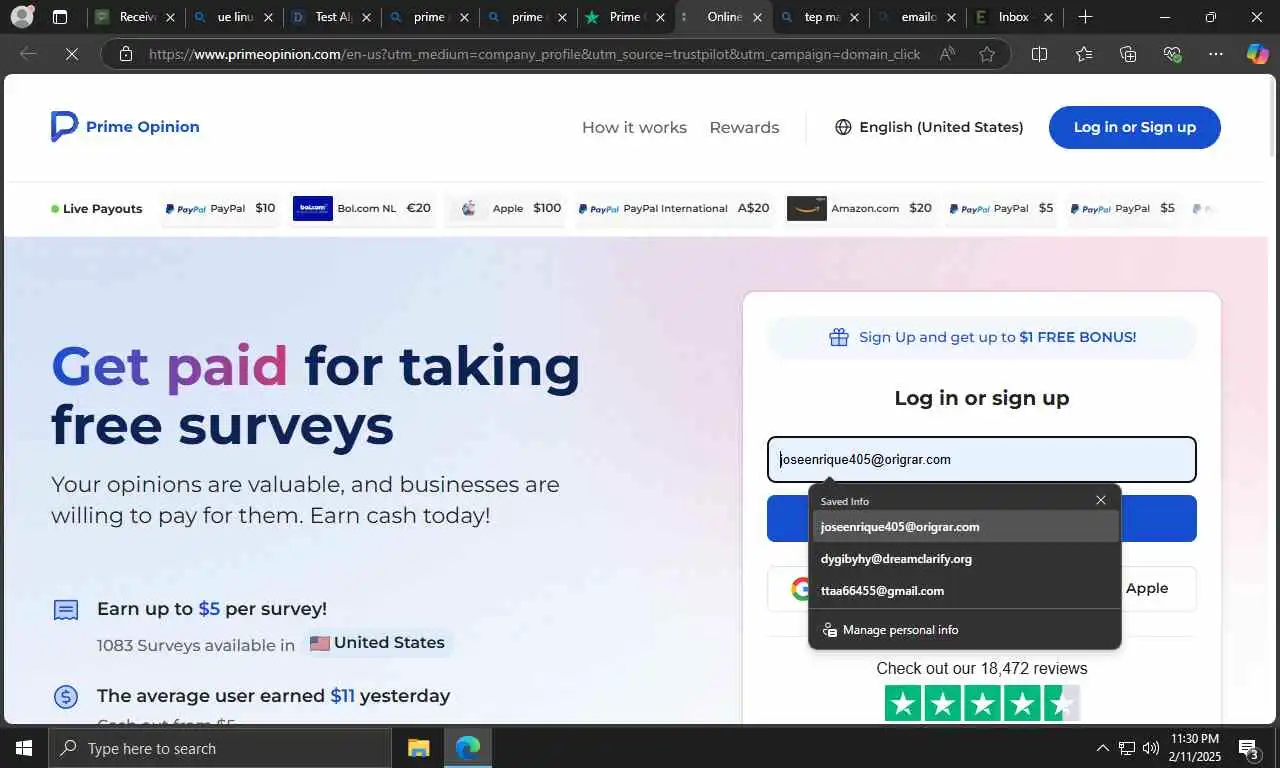Click the Amazon.com $20 payout
1280x768 pixels.
coord(860,208)
